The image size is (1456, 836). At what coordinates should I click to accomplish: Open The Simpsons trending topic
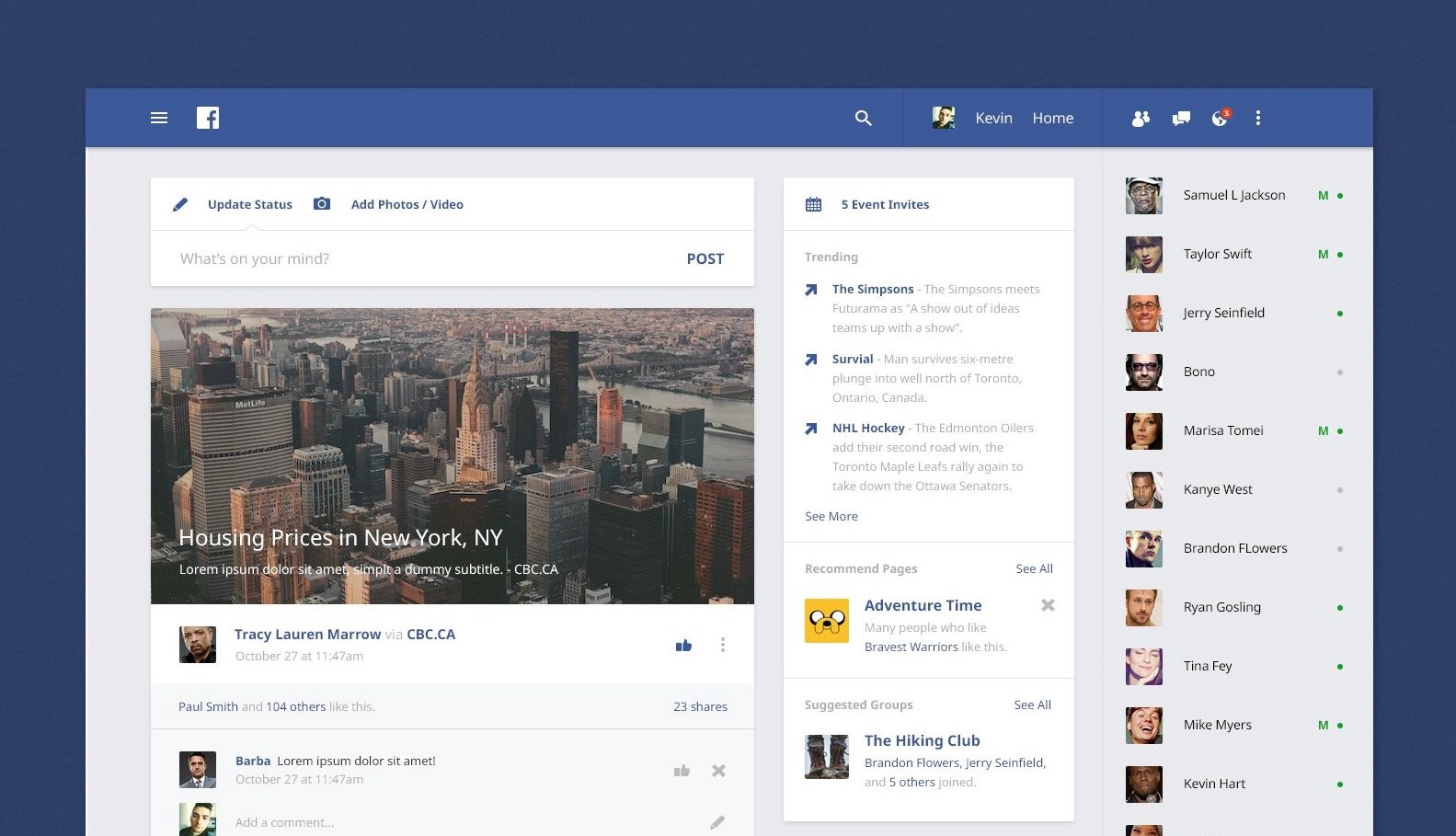[x=873, y=289]
